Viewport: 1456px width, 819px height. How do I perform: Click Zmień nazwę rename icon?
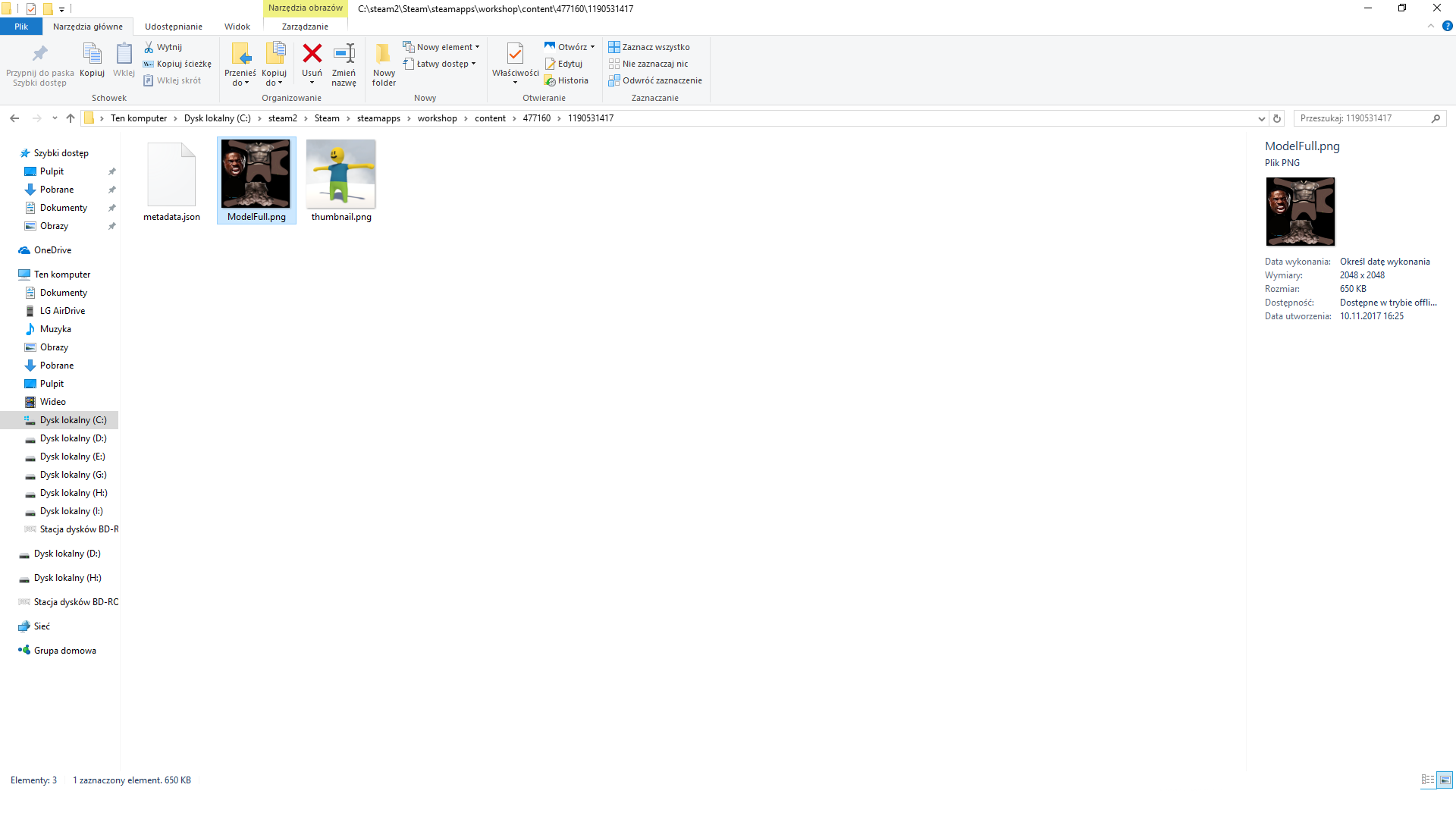(x=344, y=54)
